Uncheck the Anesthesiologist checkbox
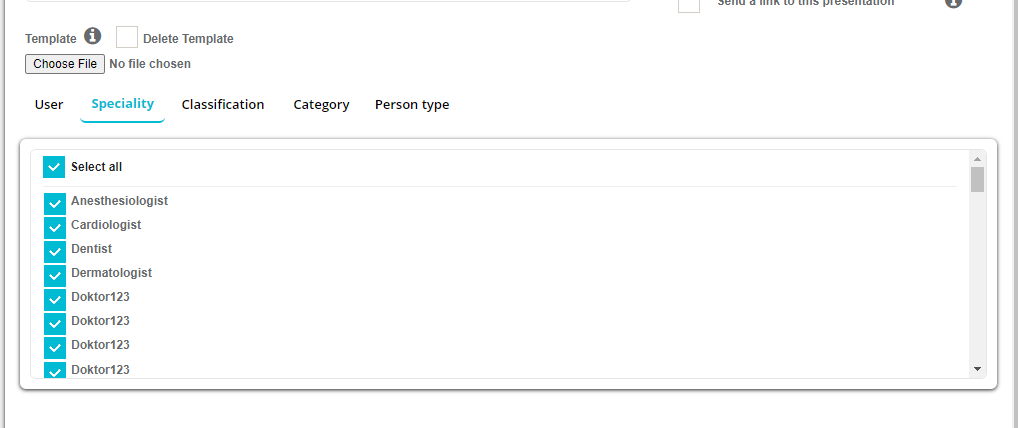Image resolution: width=1018 pixels, height=428 pixels. (55, 202)
